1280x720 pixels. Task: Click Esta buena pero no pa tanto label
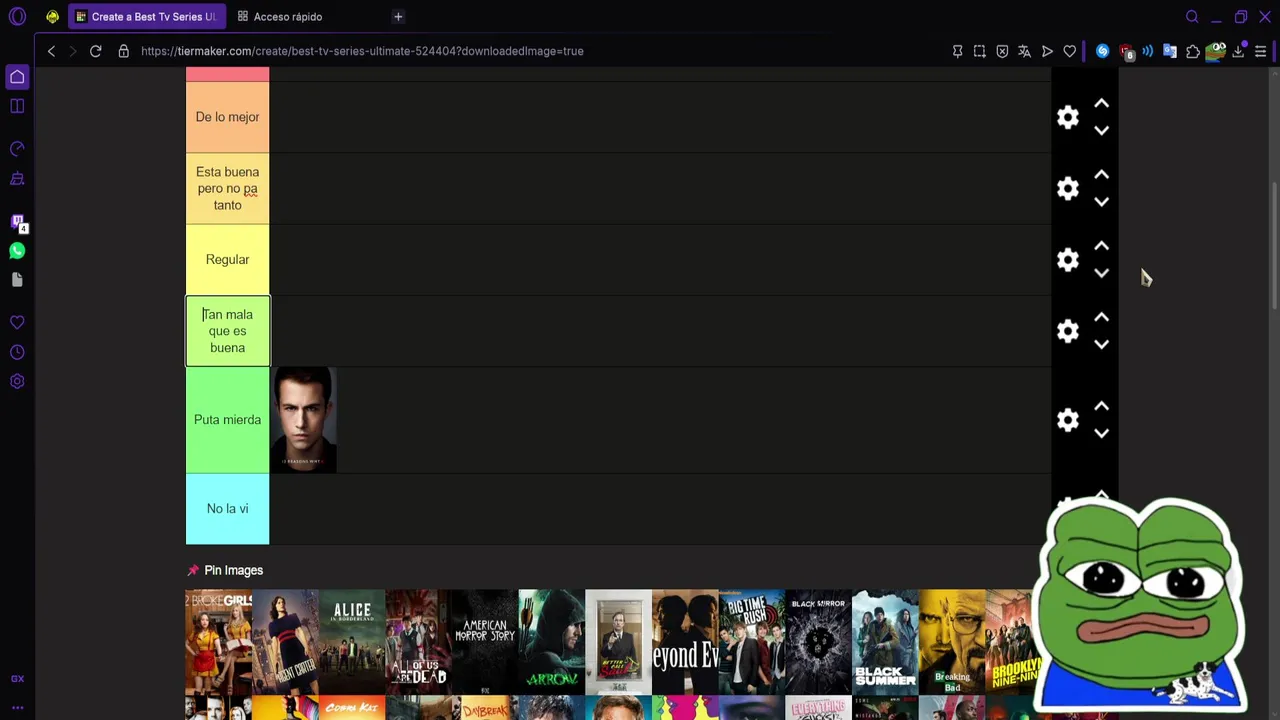click(227, 188)
